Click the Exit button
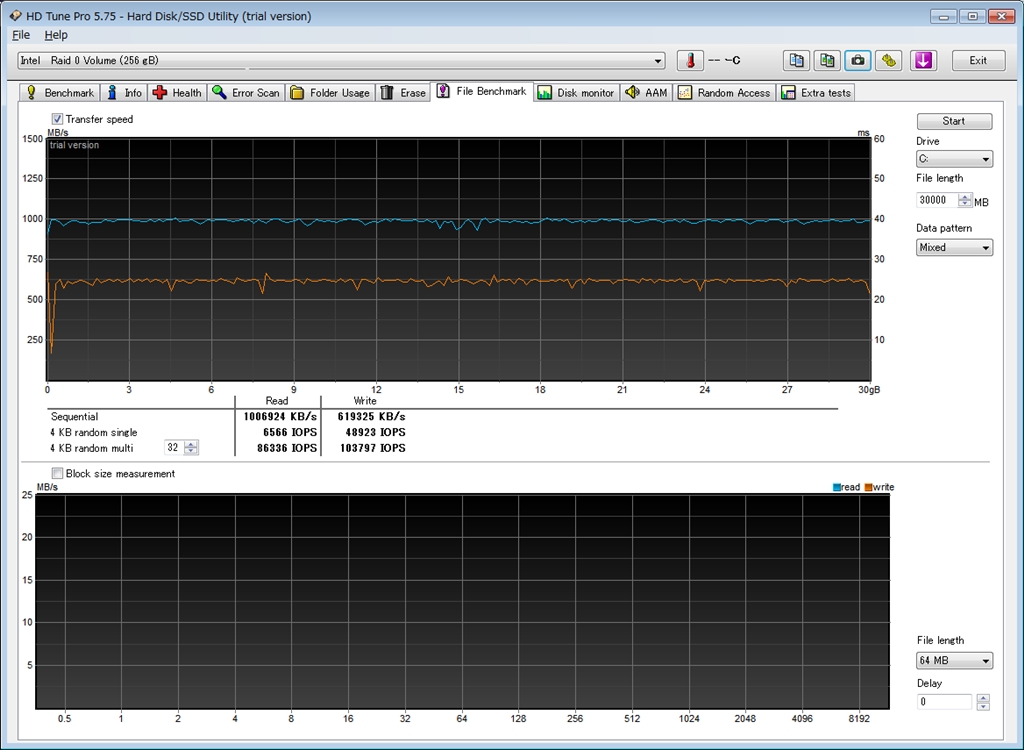 [x=978, y=60]
